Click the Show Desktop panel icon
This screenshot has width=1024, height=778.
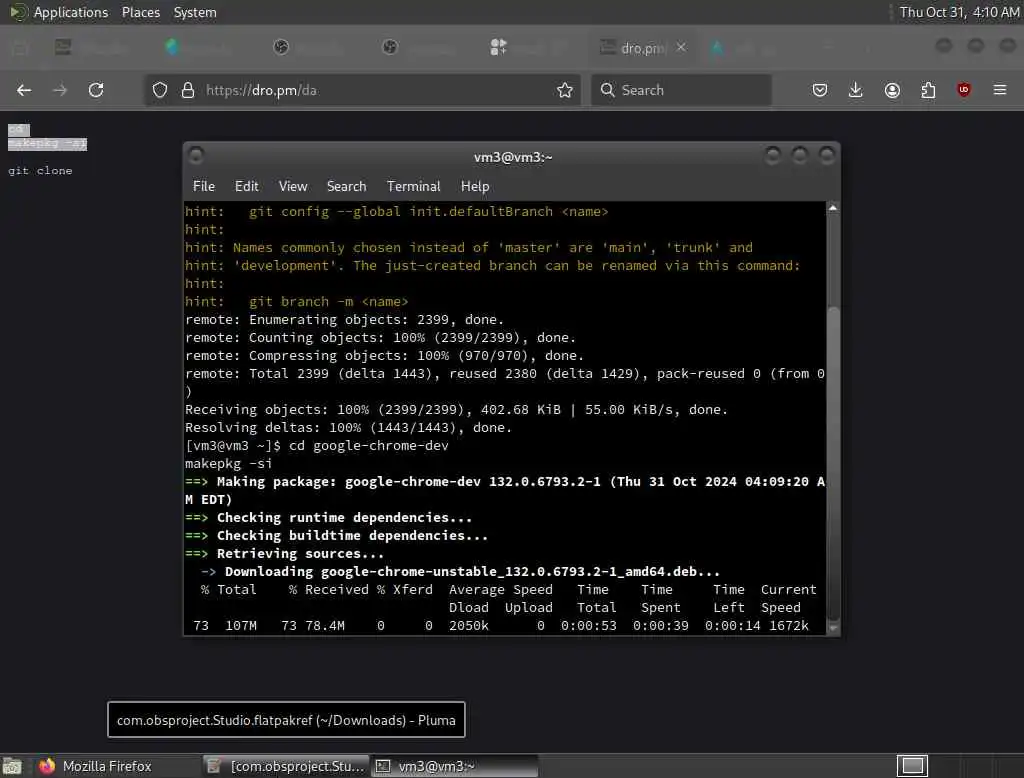[12, 766]
